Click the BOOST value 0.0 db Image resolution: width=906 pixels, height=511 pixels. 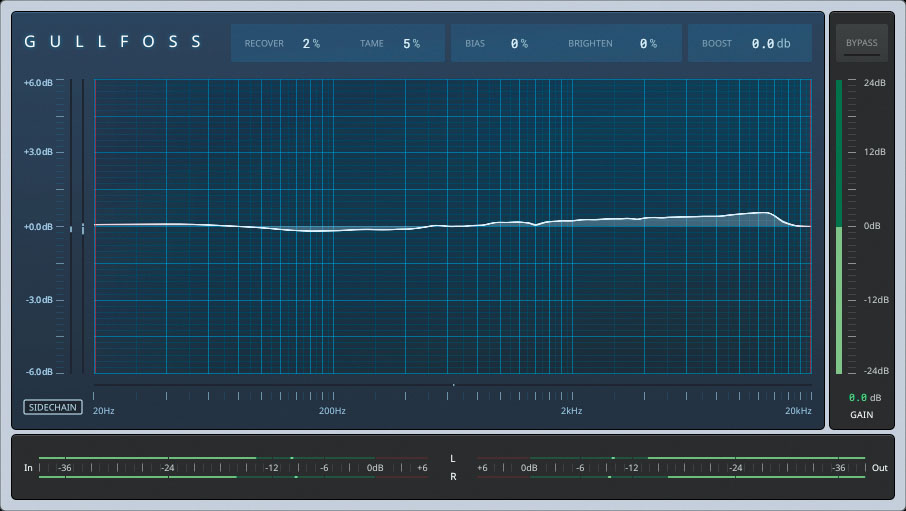pos(771,43)
